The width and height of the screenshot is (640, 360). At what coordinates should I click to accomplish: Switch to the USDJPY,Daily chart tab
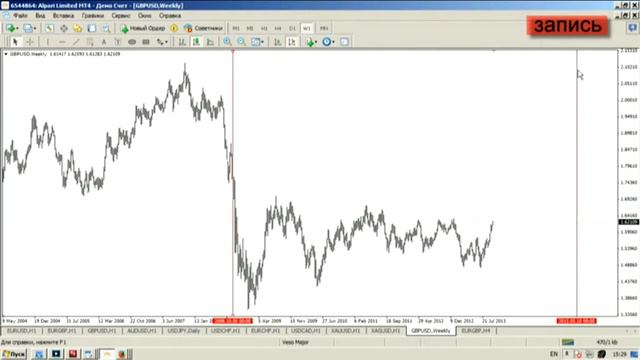click(x=184, y=331)
